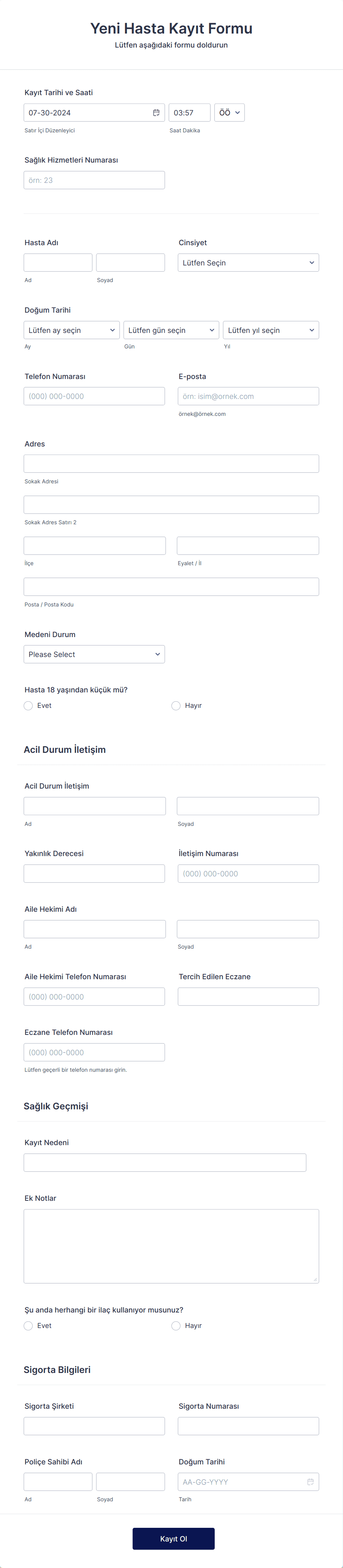Image resolution: width=343 pixels, height=1568 pixels.
Task: Toggle the ÖÖ AM/PM selector
Action: [230, 112]
